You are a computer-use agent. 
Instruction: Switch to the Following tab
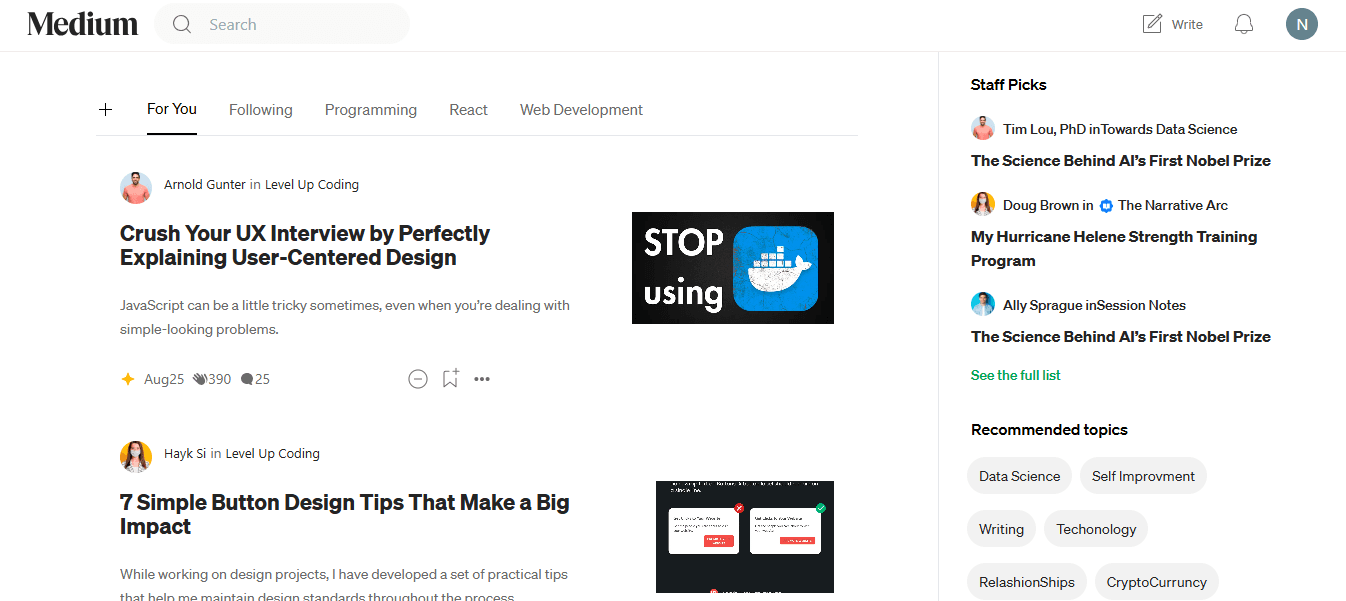tap(260, 109)
